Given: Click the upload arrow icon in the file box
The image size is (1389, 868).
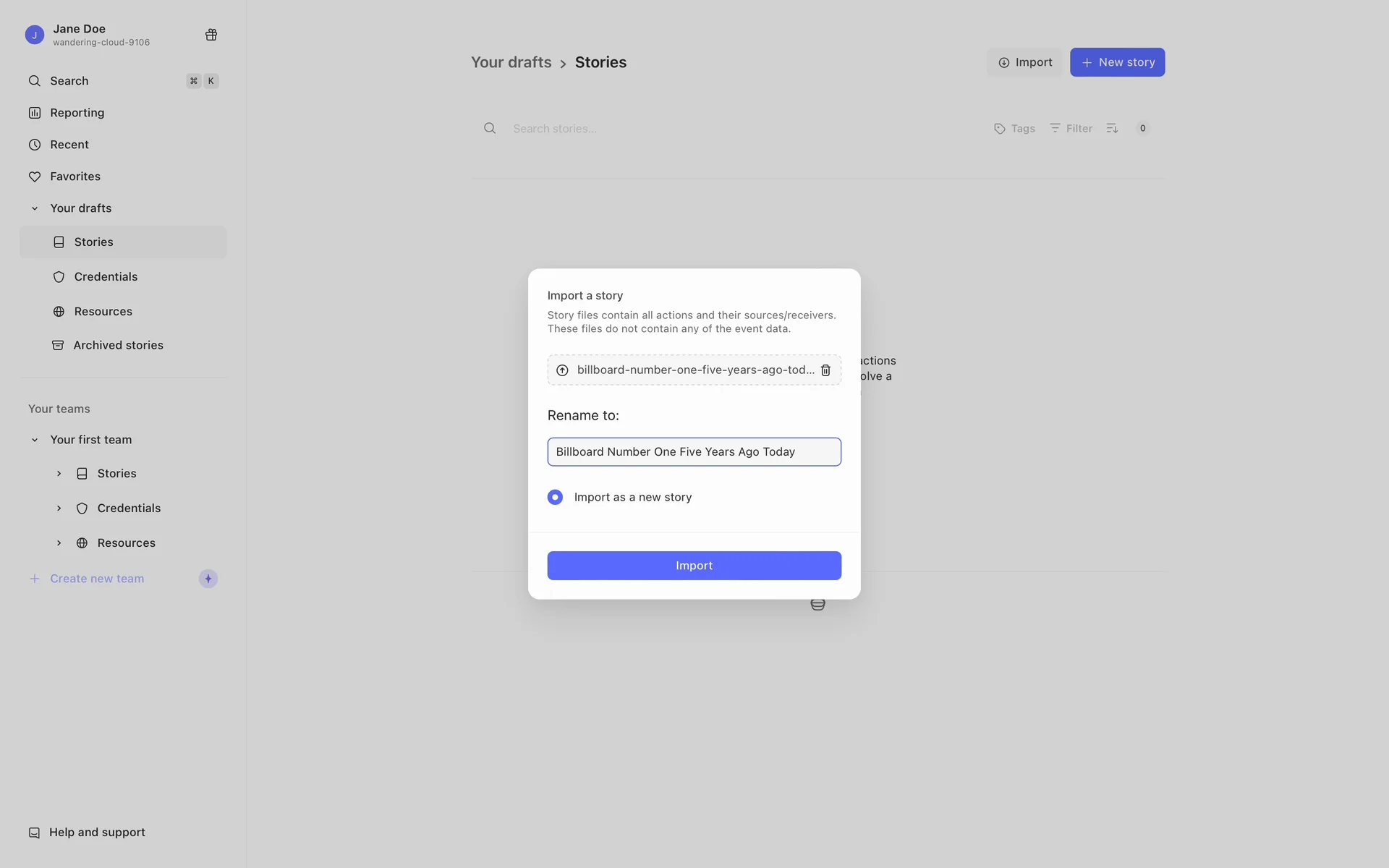Looking at the screenshot, I should pos(562,370).
